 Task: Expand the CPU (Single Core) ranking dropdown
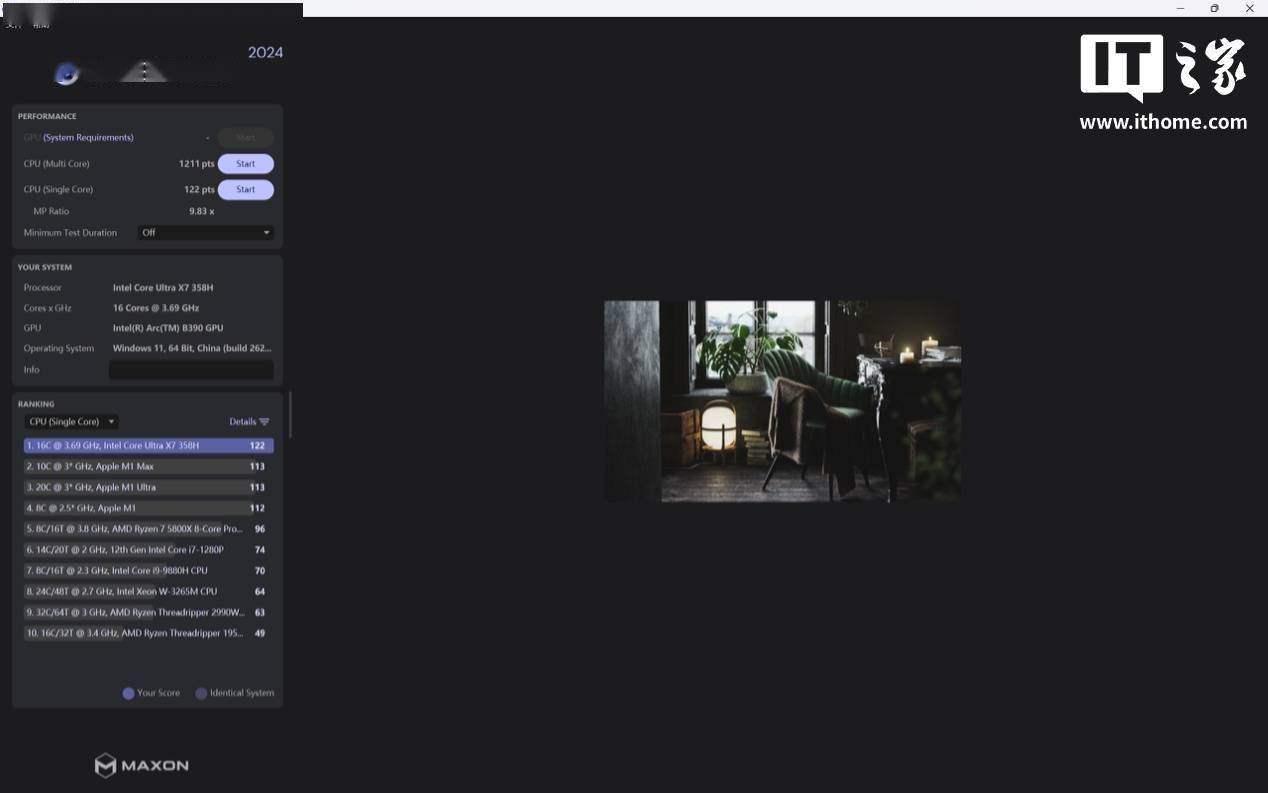71,422
